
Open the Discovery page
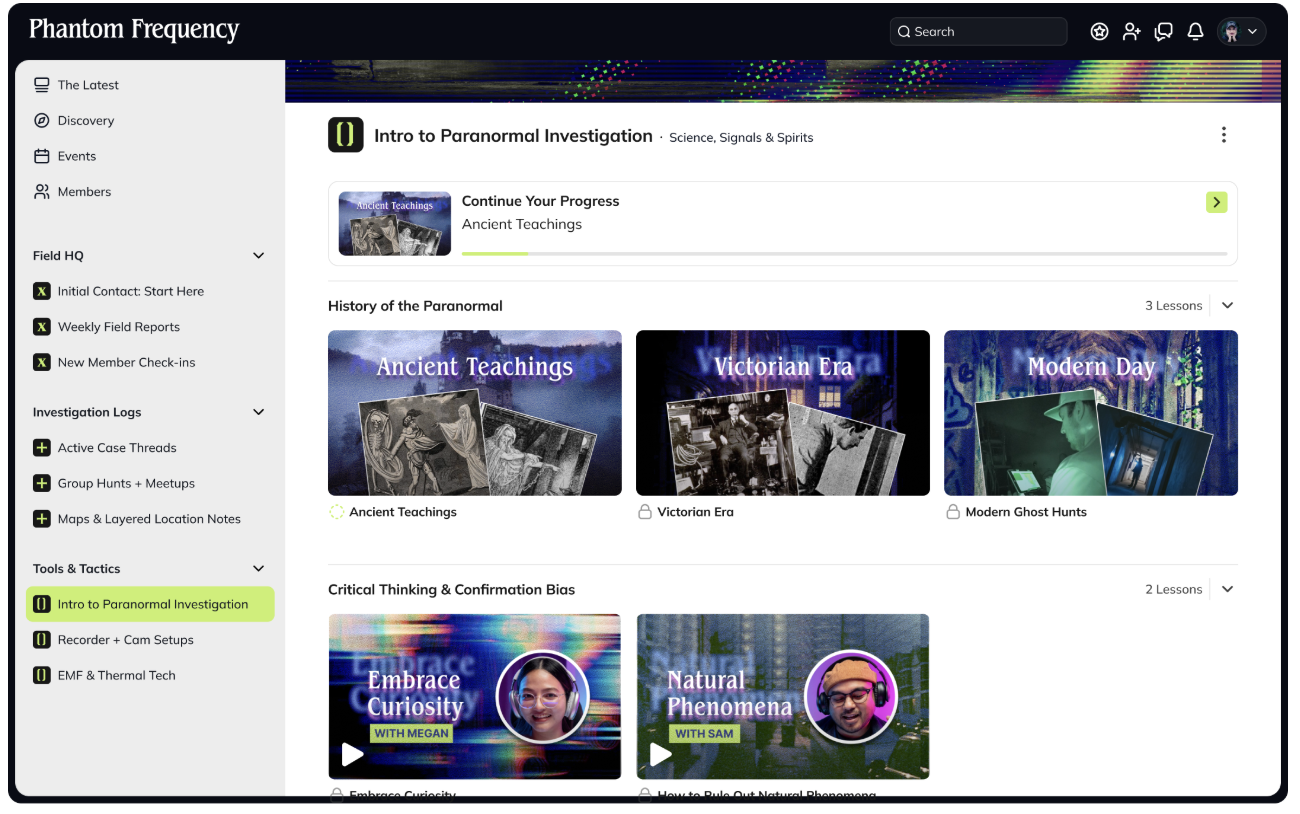pos(86,121)
